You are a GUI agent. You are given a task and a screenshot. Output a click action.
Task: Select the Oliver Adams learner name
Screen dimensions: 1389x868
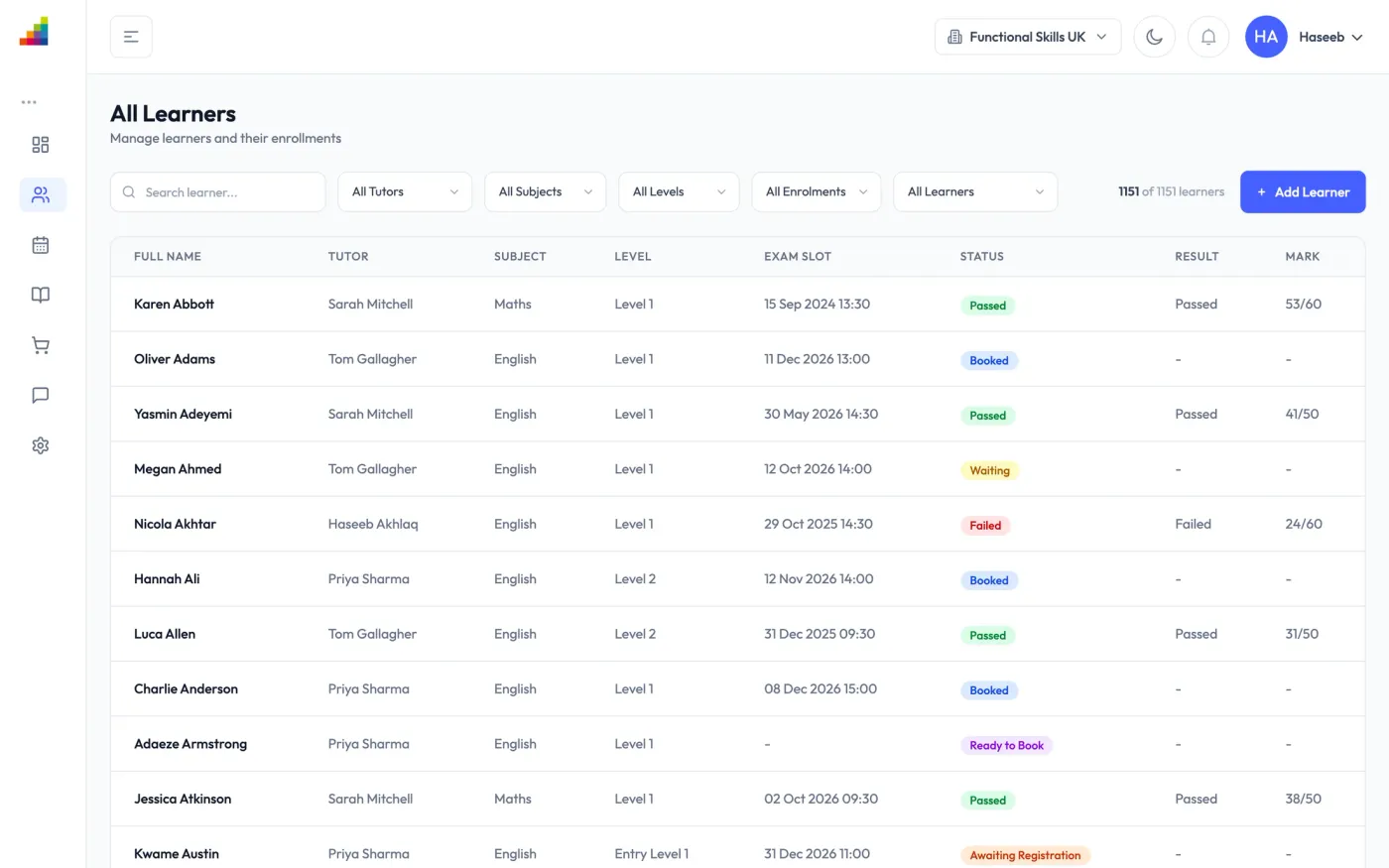point(175,359)
